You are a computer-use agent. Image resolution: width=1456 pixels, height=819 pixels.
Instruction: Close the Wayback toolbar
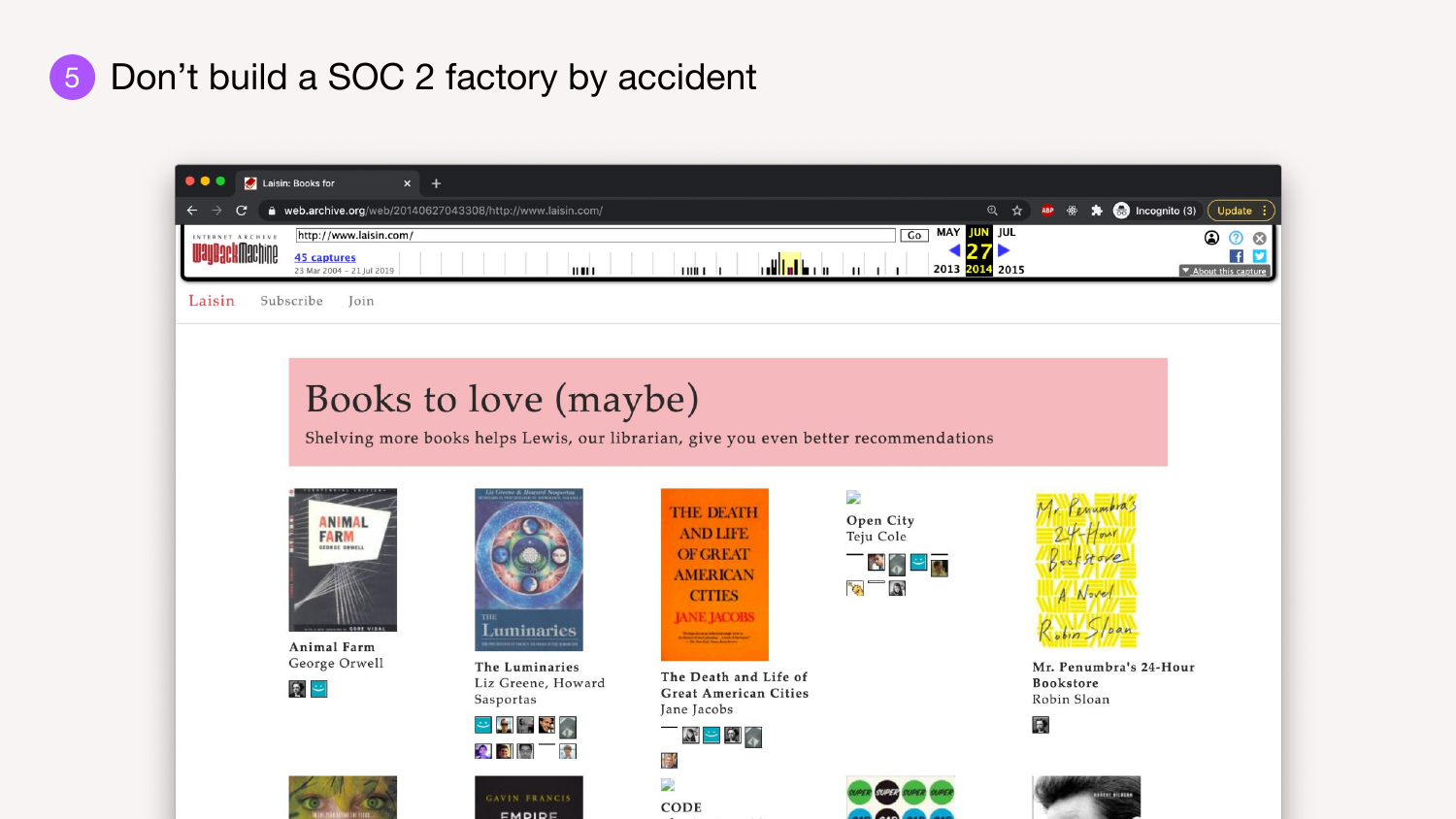click(1260, 238)
